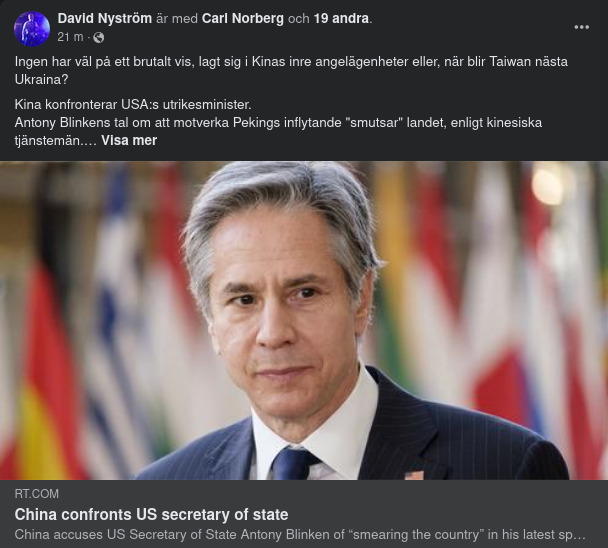Click the globe public-audience icon
The image size is (608, 548).
(98, 37)
